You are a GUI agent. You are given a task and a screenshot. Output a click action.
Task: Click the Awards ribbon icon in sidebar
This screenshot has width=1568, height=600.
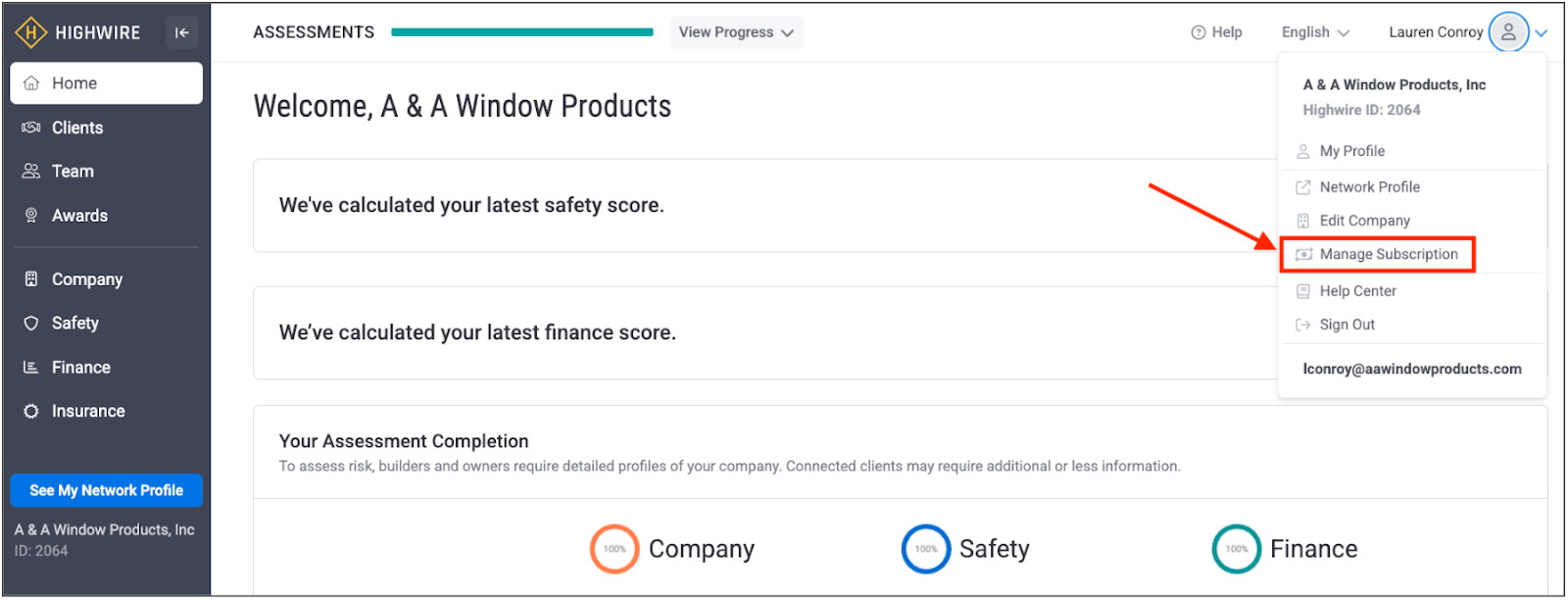tap(31, 216)
